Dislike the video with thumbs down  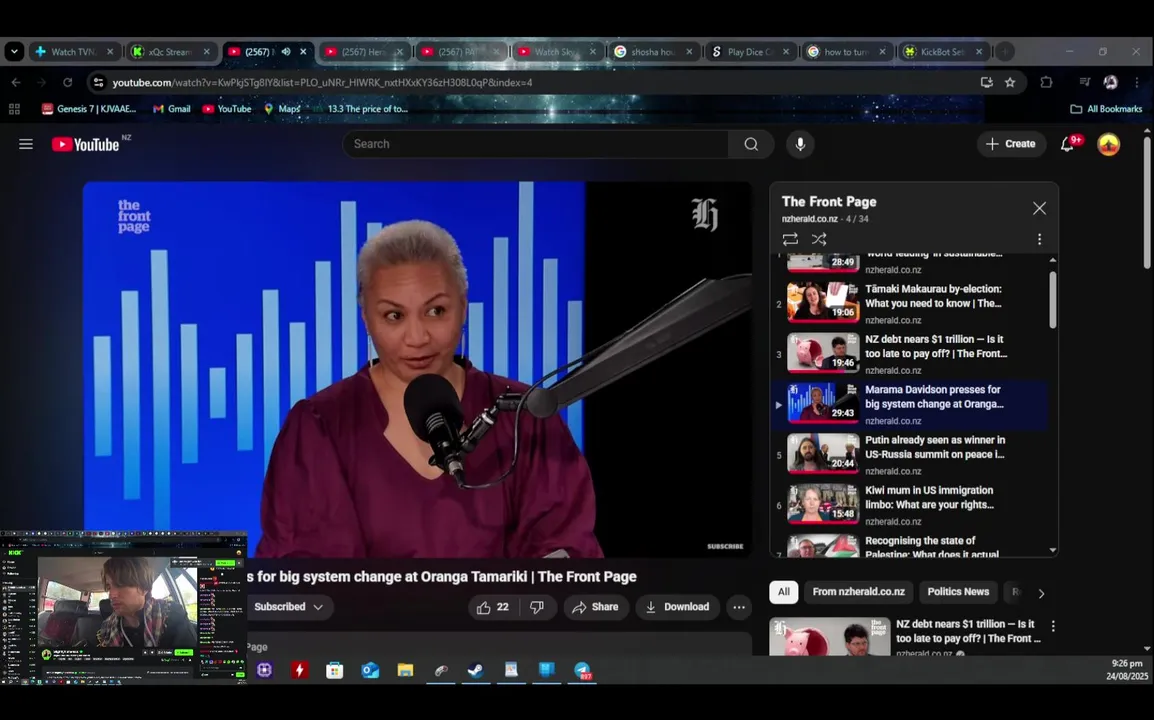pos(537,607)
